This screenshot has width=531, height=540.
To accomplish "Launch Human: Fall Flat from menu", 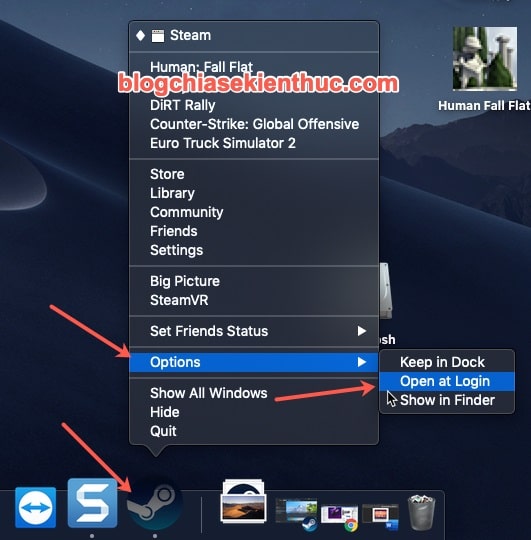I will pos(254,67).
